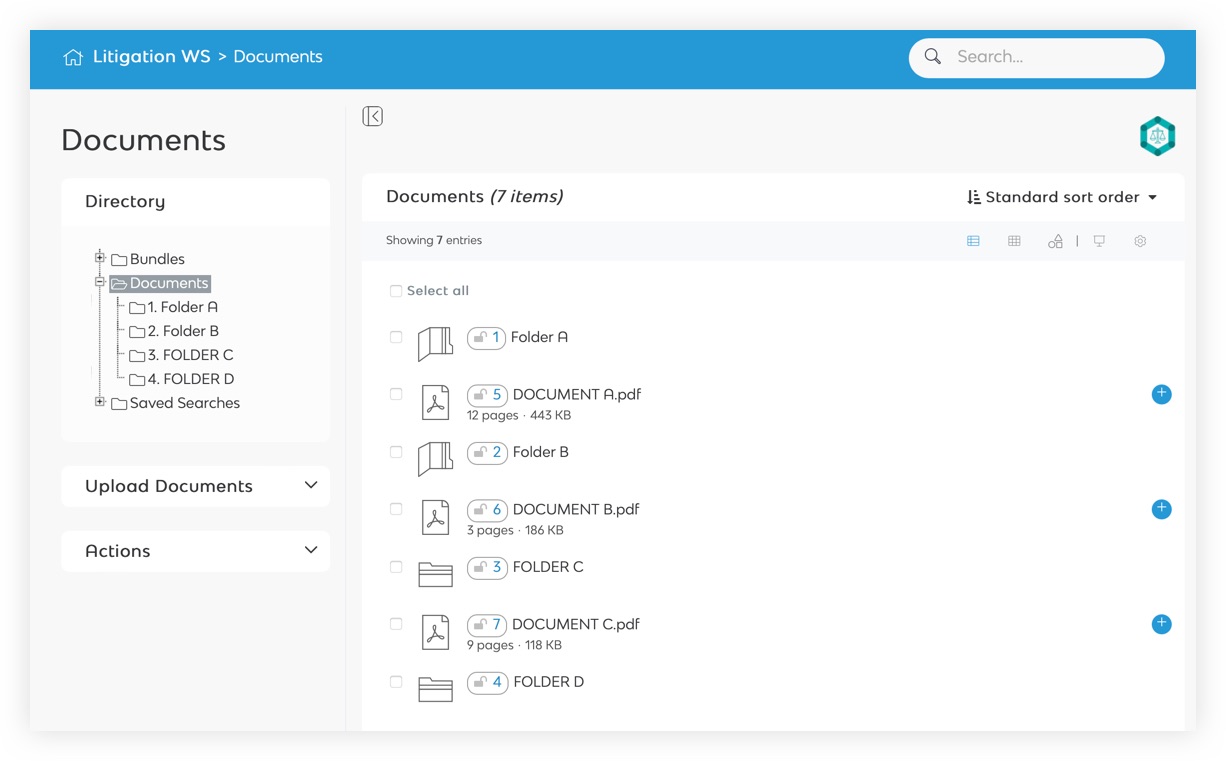The width and height of the screenshot is (1226, 761).
Task: Select the FOLDER C row checkbox
Action: pyautogui.click(x=396, y=567)
